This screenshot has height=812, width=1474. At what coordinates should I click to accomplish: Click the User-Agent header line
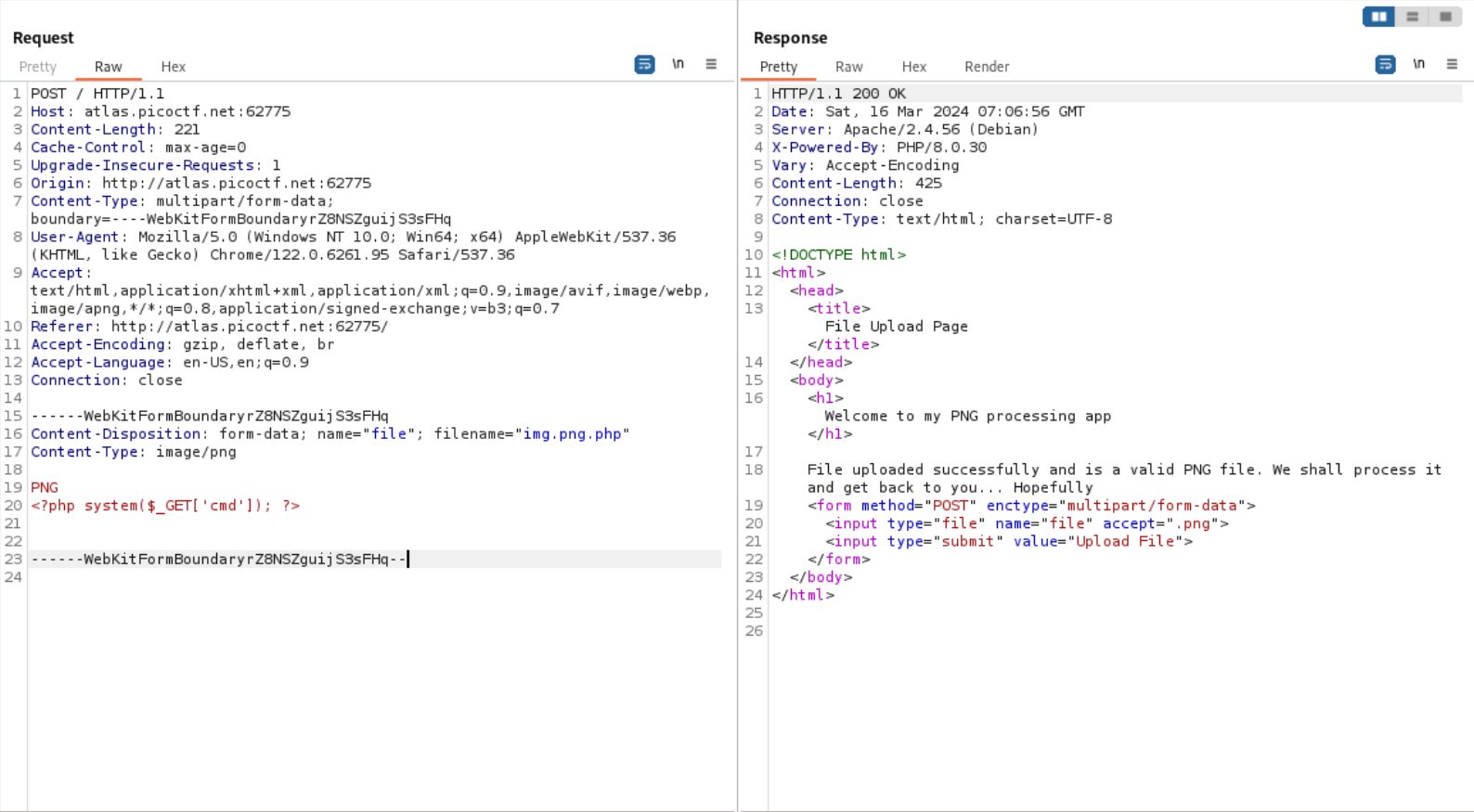point(353,246)
